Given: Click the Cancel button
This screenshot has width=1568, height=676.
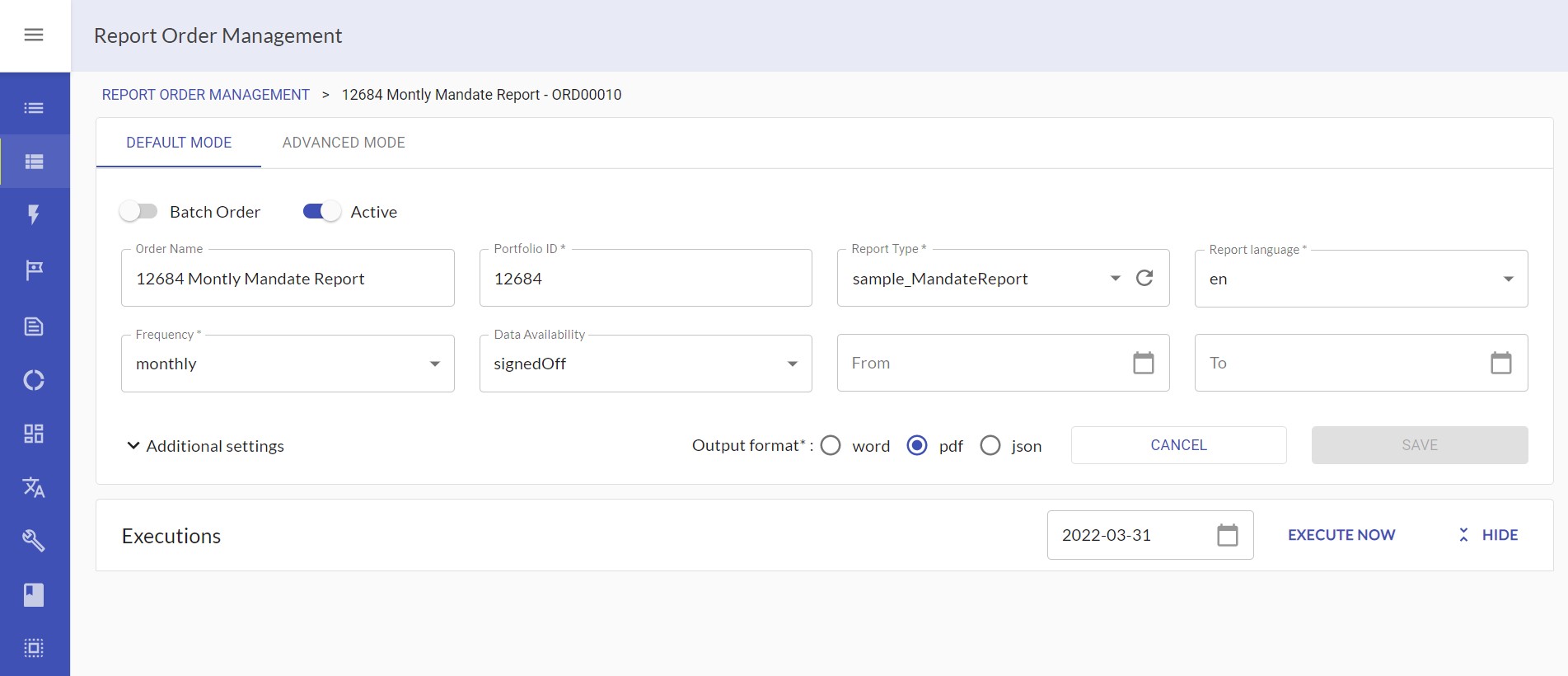Looking at the screenshot, I should (1178, 445).
